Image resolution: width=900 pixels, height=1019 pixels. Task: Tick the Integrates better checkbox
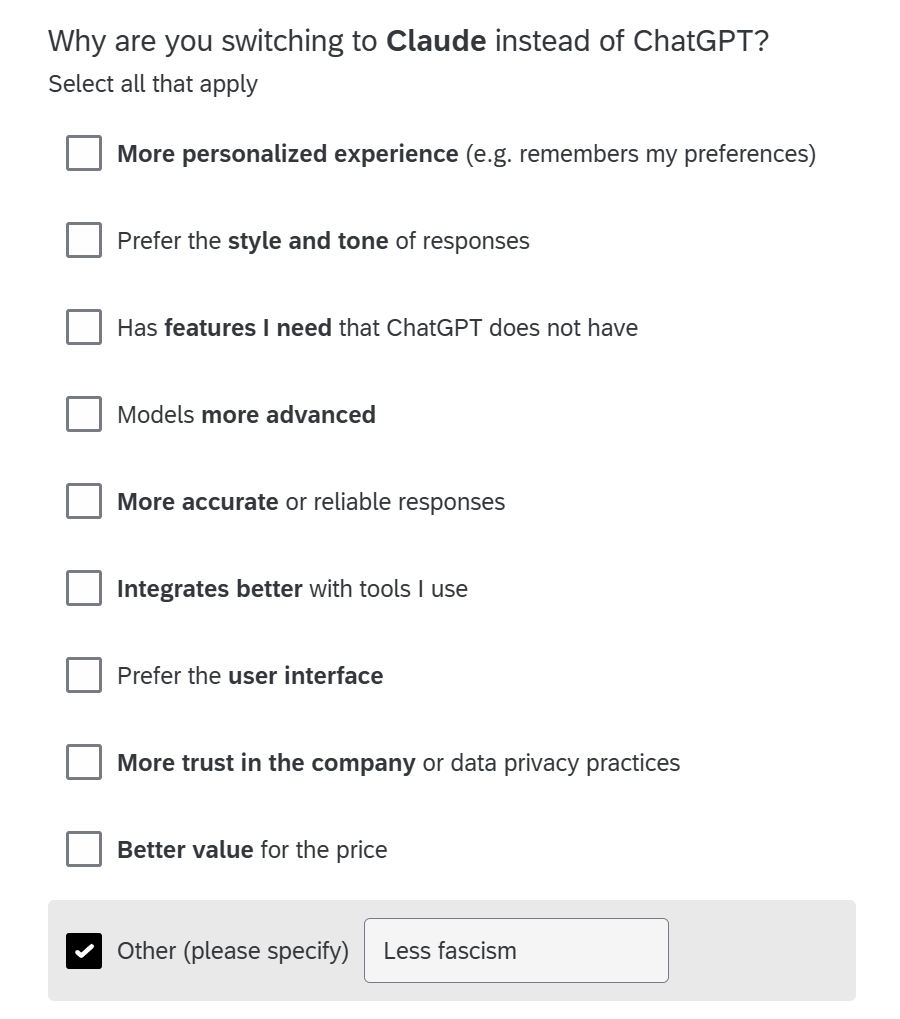[x=84, y=589]
